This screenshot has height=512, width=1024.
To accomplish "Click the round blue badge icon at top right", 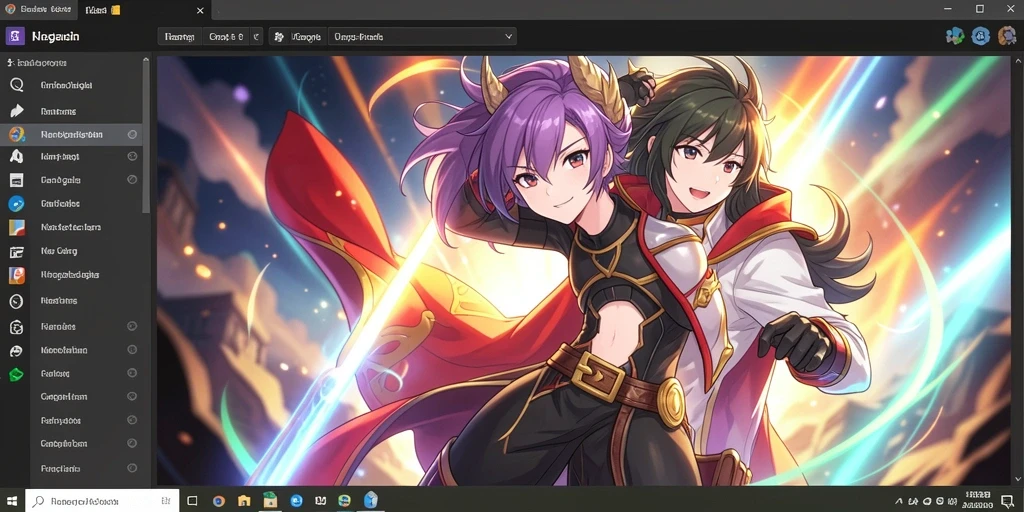I will click(x=980, y=36).
